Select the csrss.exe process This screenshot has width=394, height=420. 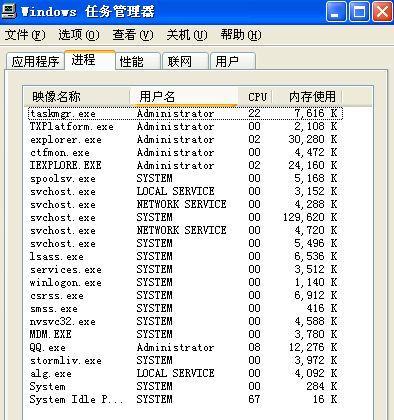(x=185, y=295)
